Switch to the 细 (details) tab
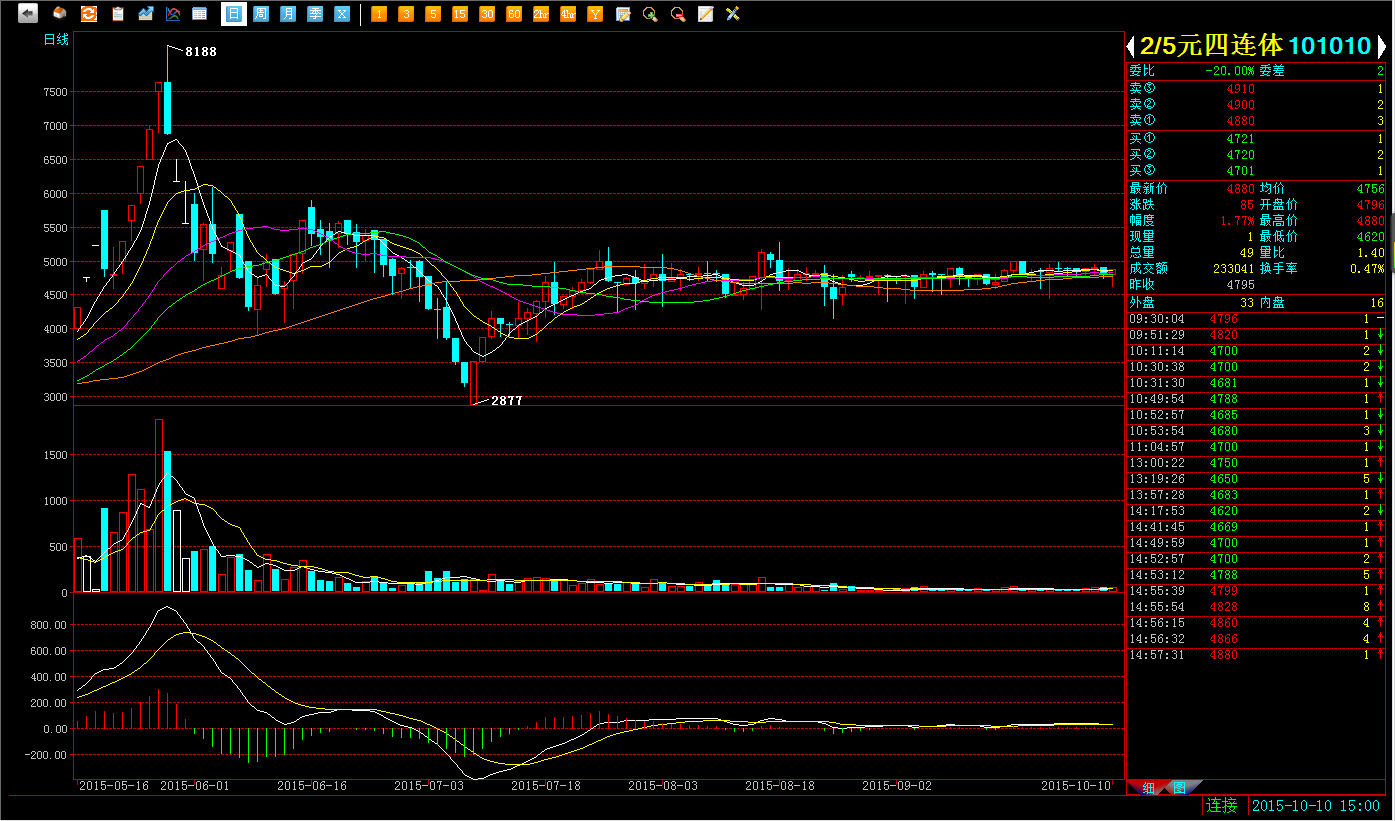1395x821 pixels. [x=1149, y=788]
